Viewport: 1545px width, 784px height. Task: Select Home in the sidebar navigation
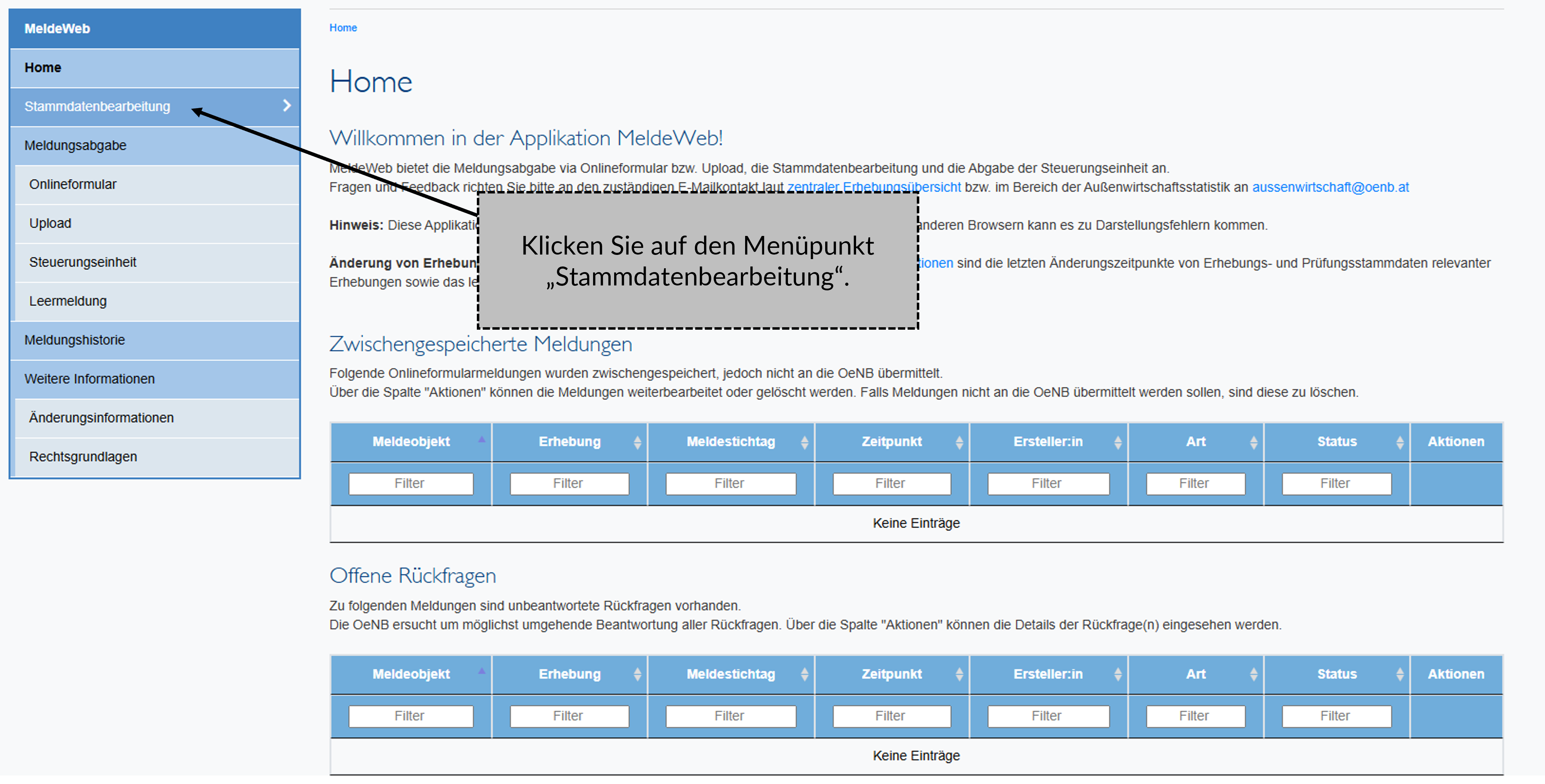tap(42, 67)
